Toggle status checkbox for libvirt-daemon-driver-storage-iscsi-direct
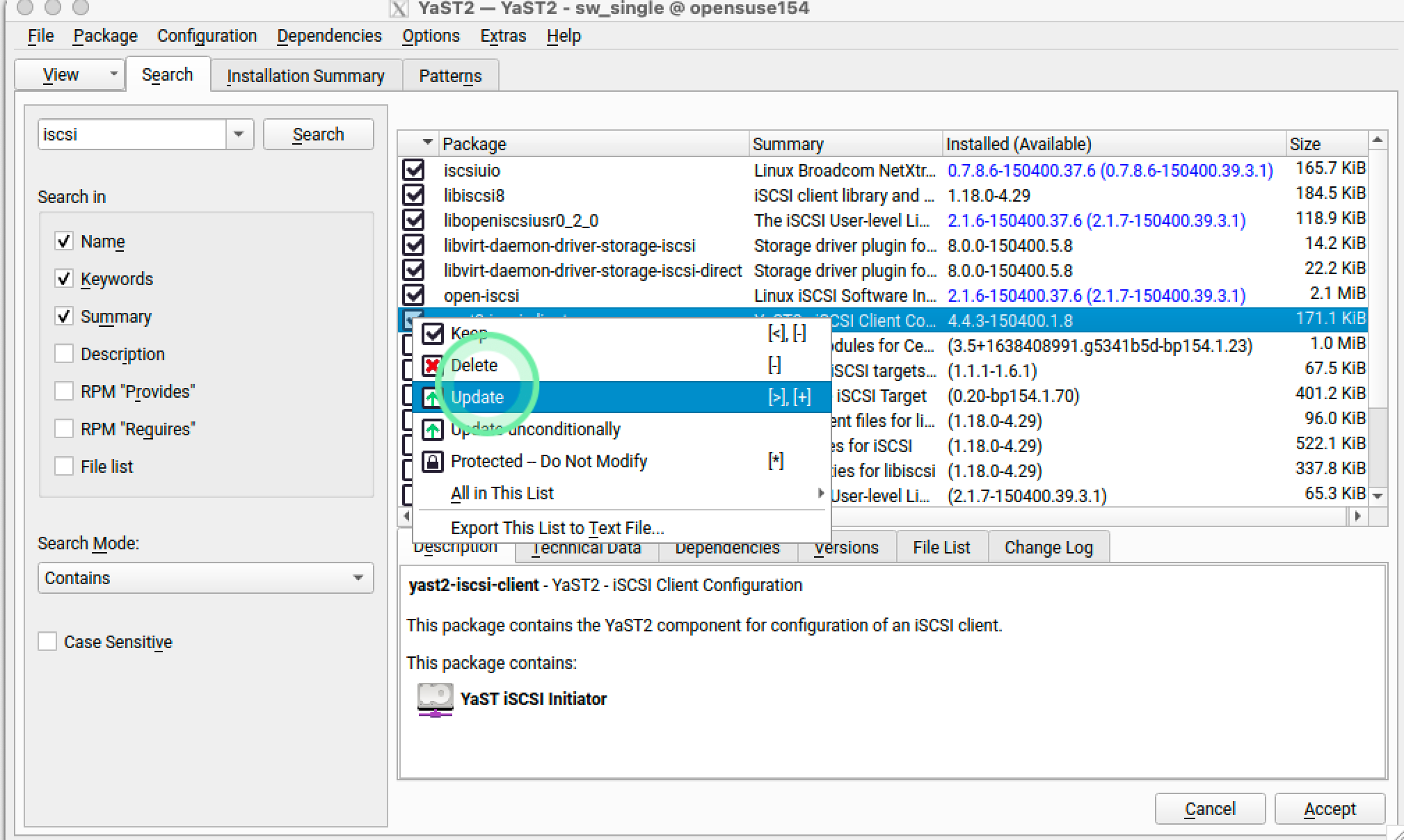Image resolution: width=1404 pixels, height=840 pixels. tap(414, 270)
